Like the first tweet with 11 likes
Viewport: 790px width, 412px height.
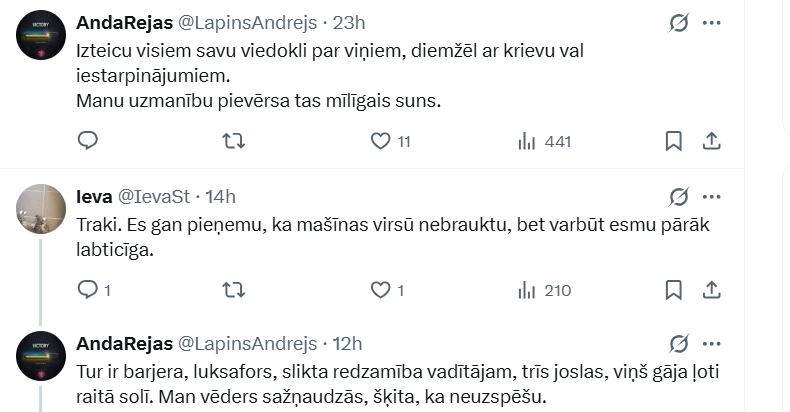click(380, 141)
